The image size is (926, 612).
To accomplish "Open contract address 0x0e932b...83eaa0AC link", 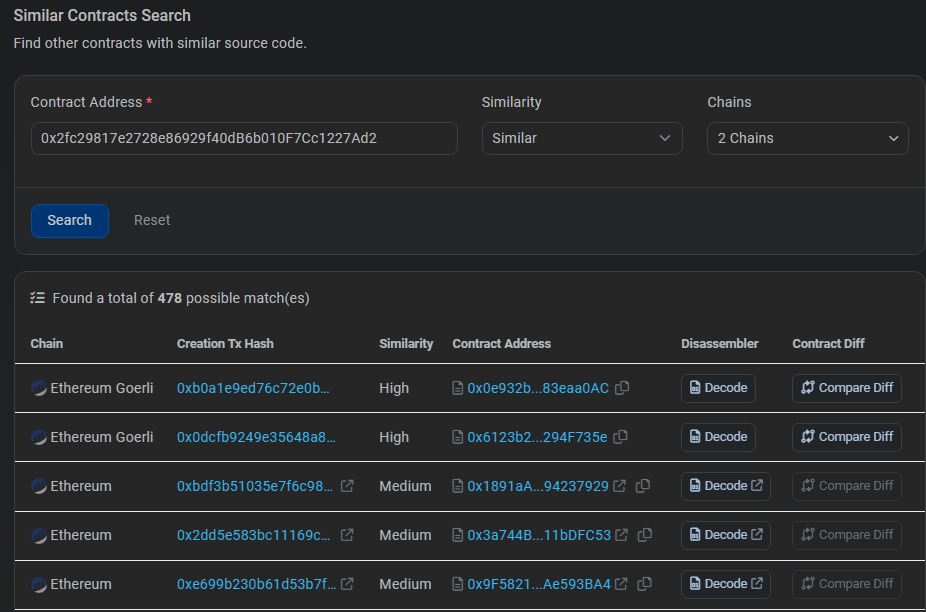I will point(538,388).
